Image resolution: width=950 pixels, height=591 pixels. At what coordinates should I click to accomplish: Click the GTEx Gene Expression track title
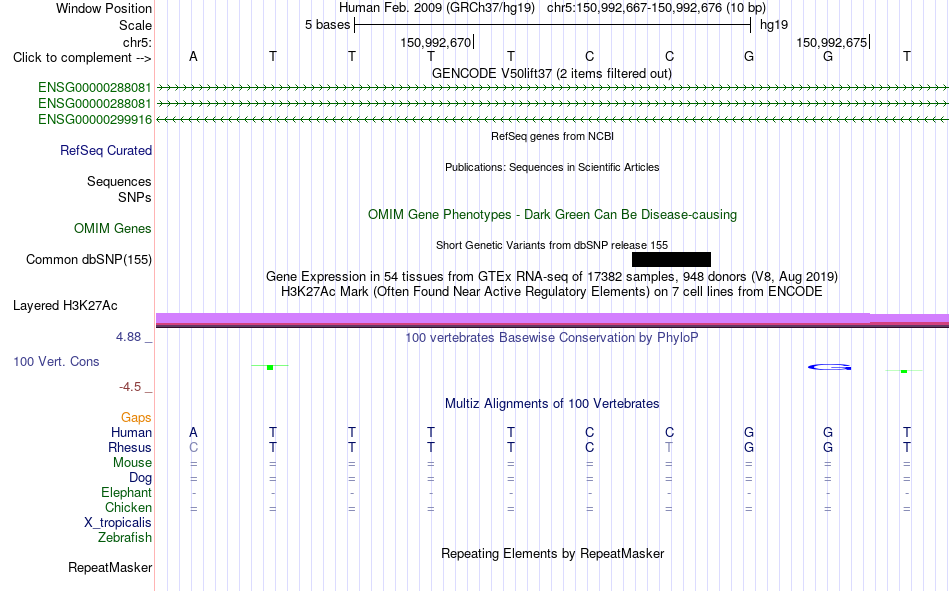coord(551,276)
